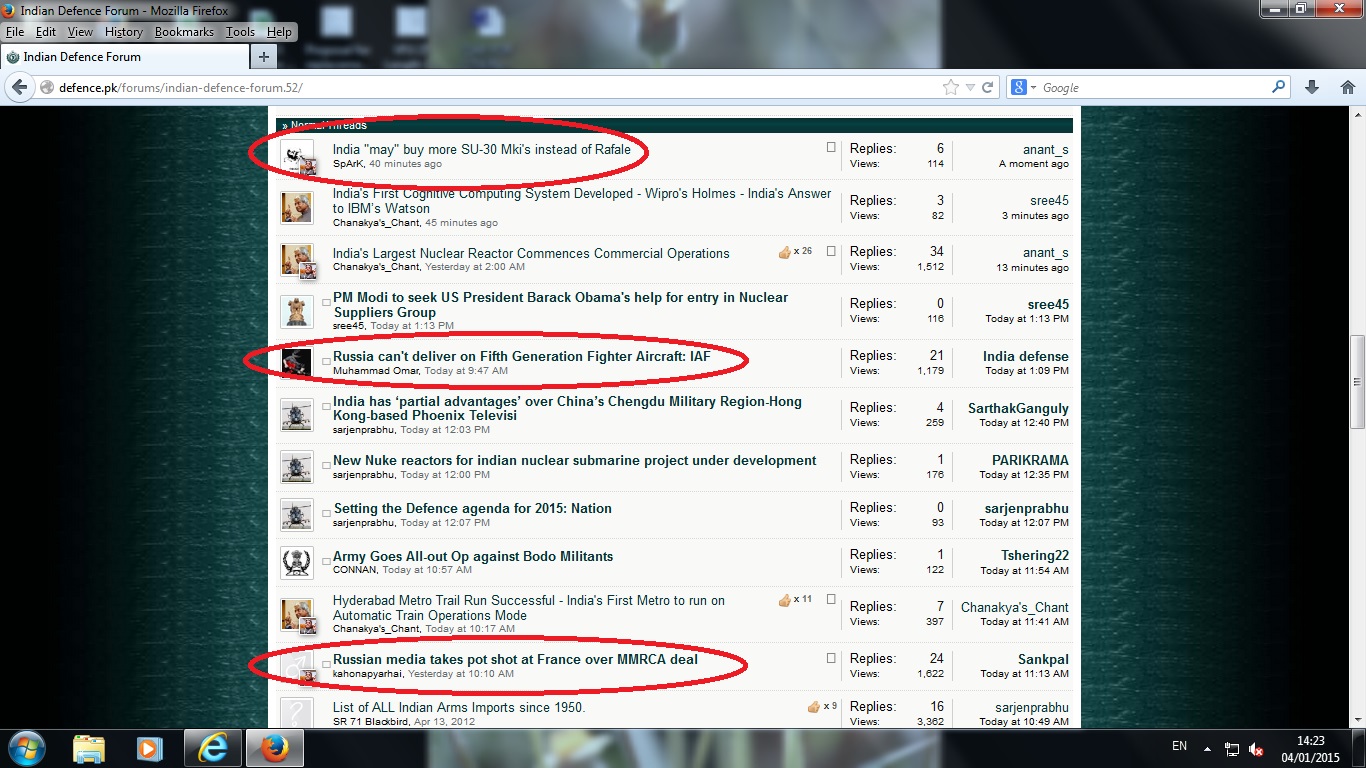The image size is (1366, 768).
Task: Launch Windows Media Player from taskbar
Action: point(149,748)
